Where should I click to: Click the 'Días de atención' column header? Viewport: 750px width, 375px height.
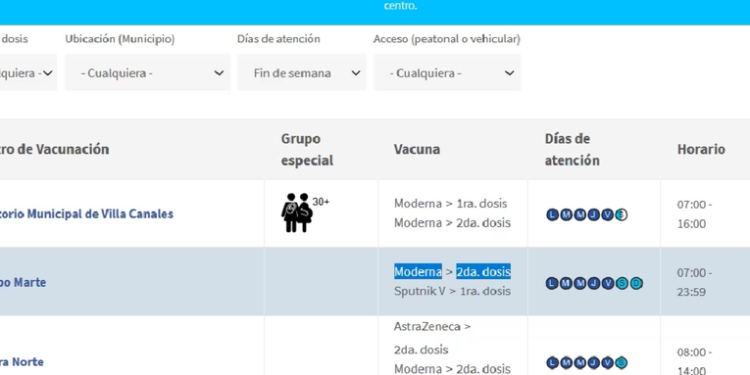572,150
